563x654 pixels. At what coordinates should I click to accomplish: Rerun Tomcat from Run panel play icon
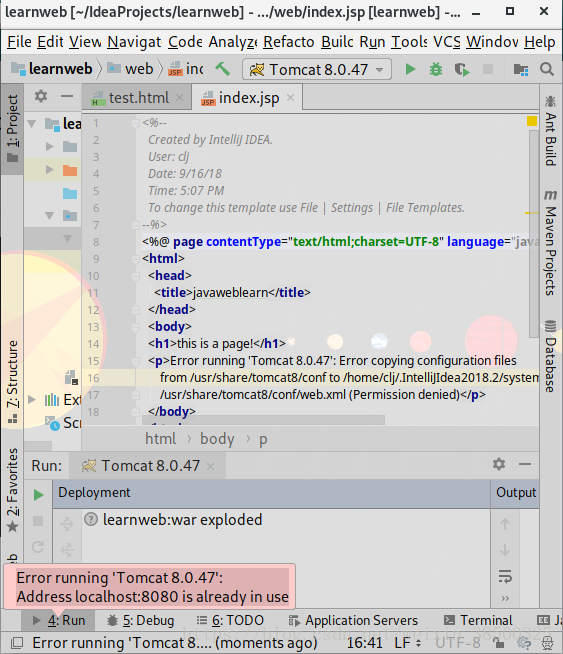click(38, 495)
